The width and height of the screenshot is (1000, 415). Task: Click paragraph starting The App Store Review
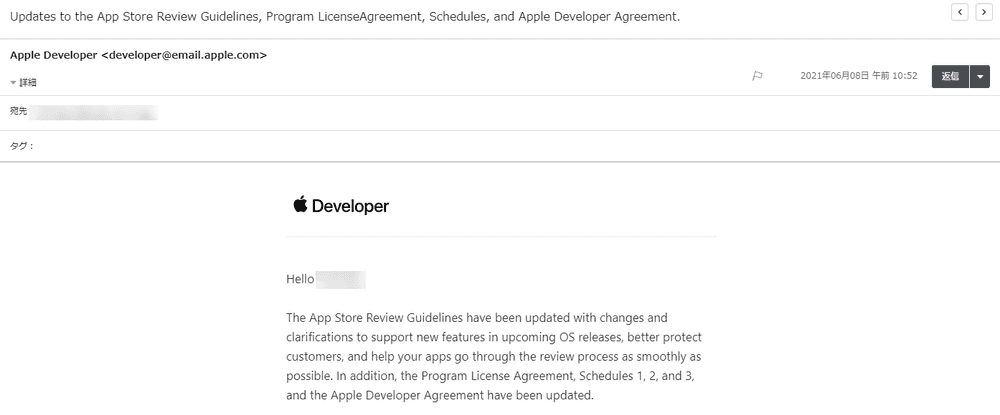494,356
